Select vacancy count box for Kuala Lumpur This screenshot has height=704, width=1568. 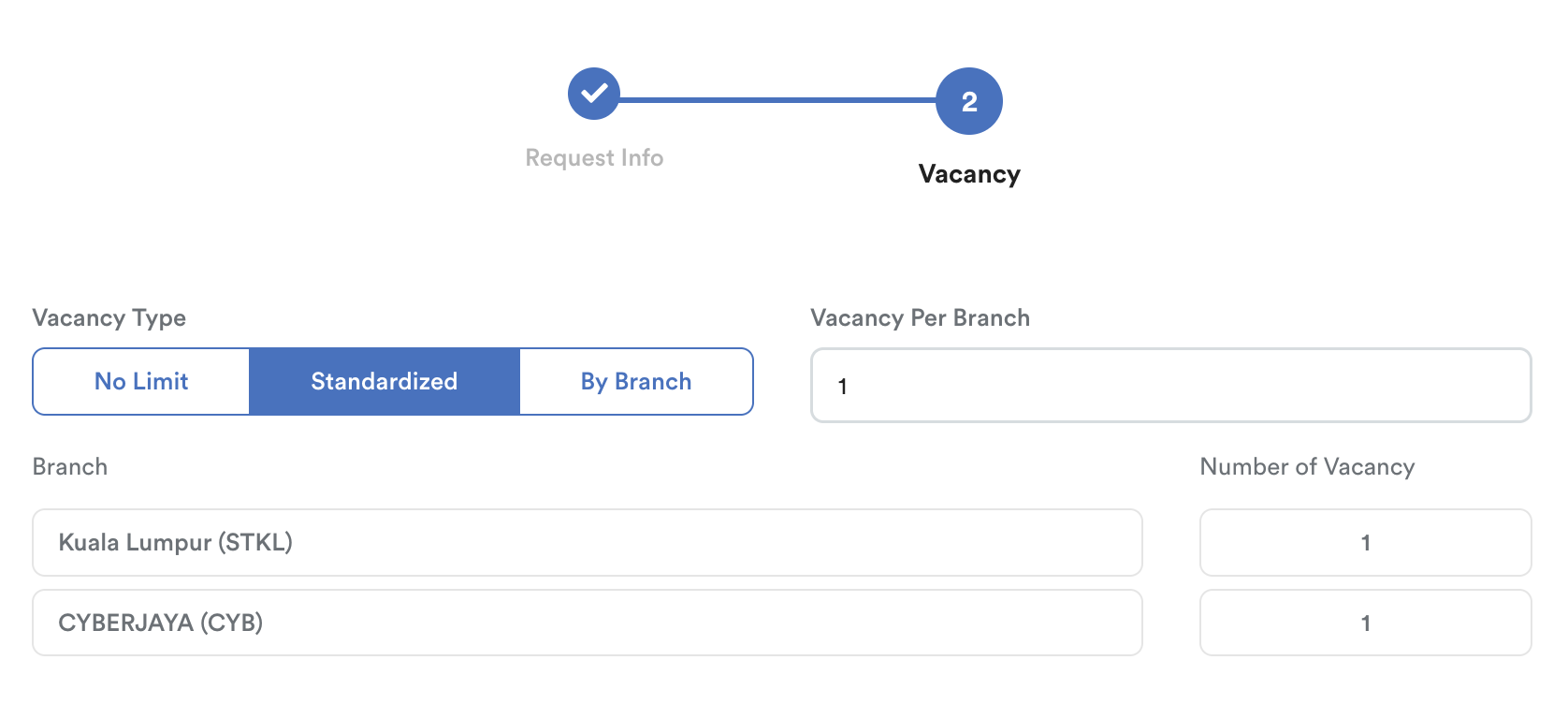point(1365,542)
